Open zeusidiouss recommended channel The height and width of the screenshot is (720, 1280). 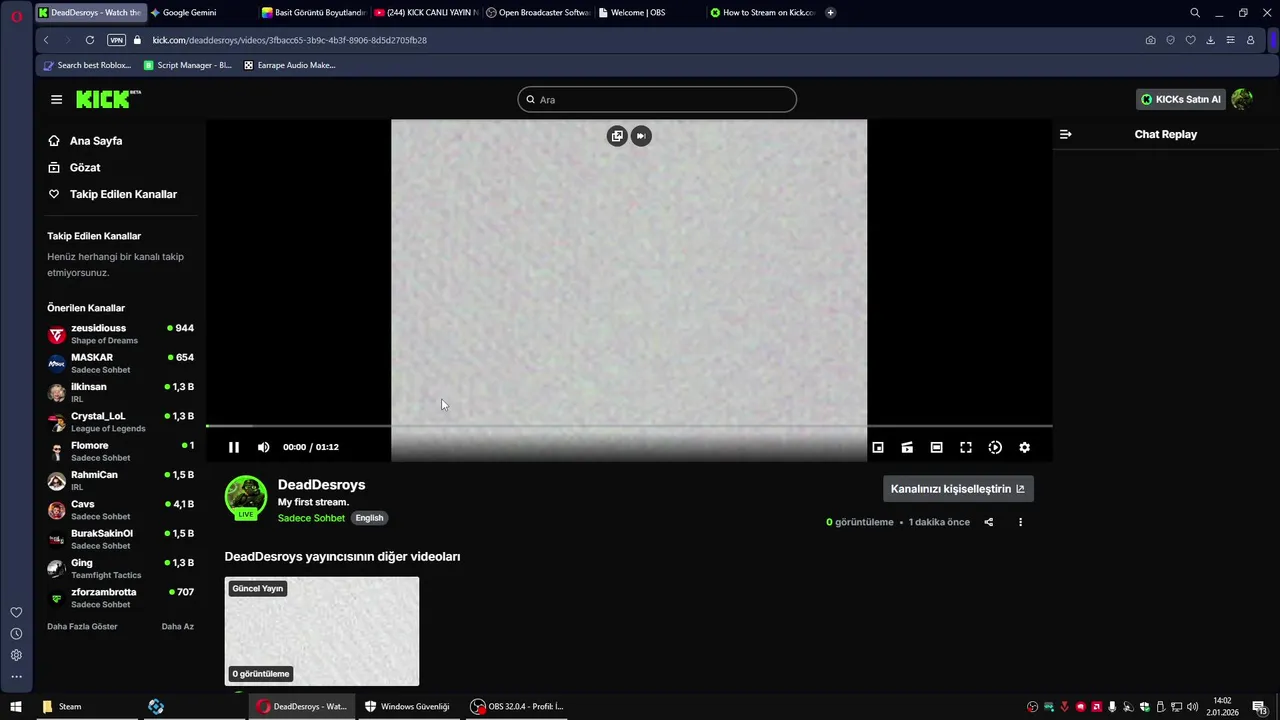tap(121, 334)
